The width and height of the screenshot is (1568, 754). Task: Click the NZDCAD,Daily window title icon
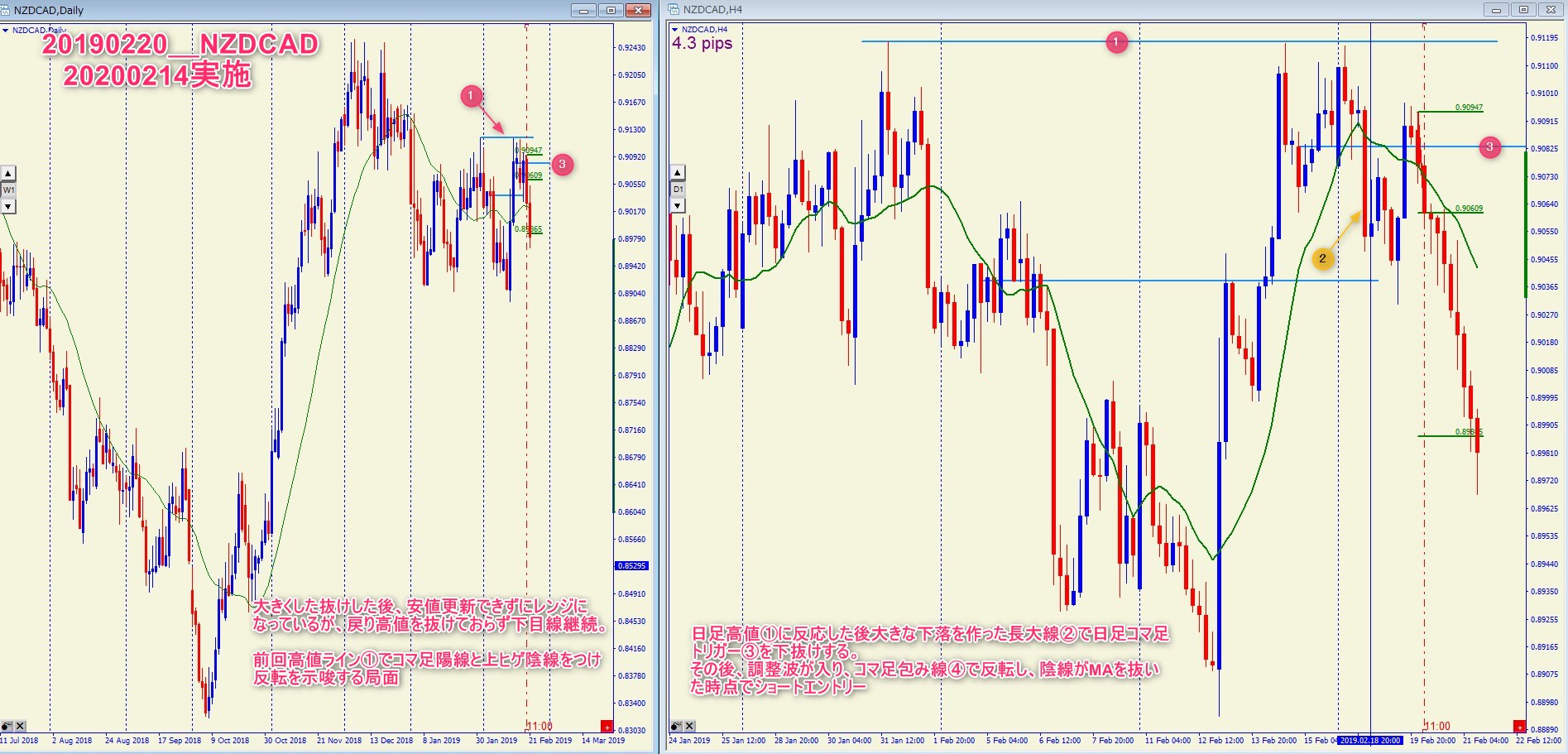[x=6, y=10]
